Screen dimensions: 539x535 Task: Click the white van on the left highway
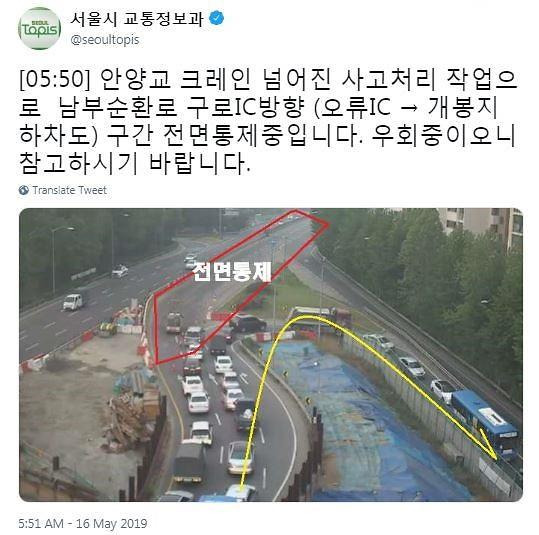(73, 302)
